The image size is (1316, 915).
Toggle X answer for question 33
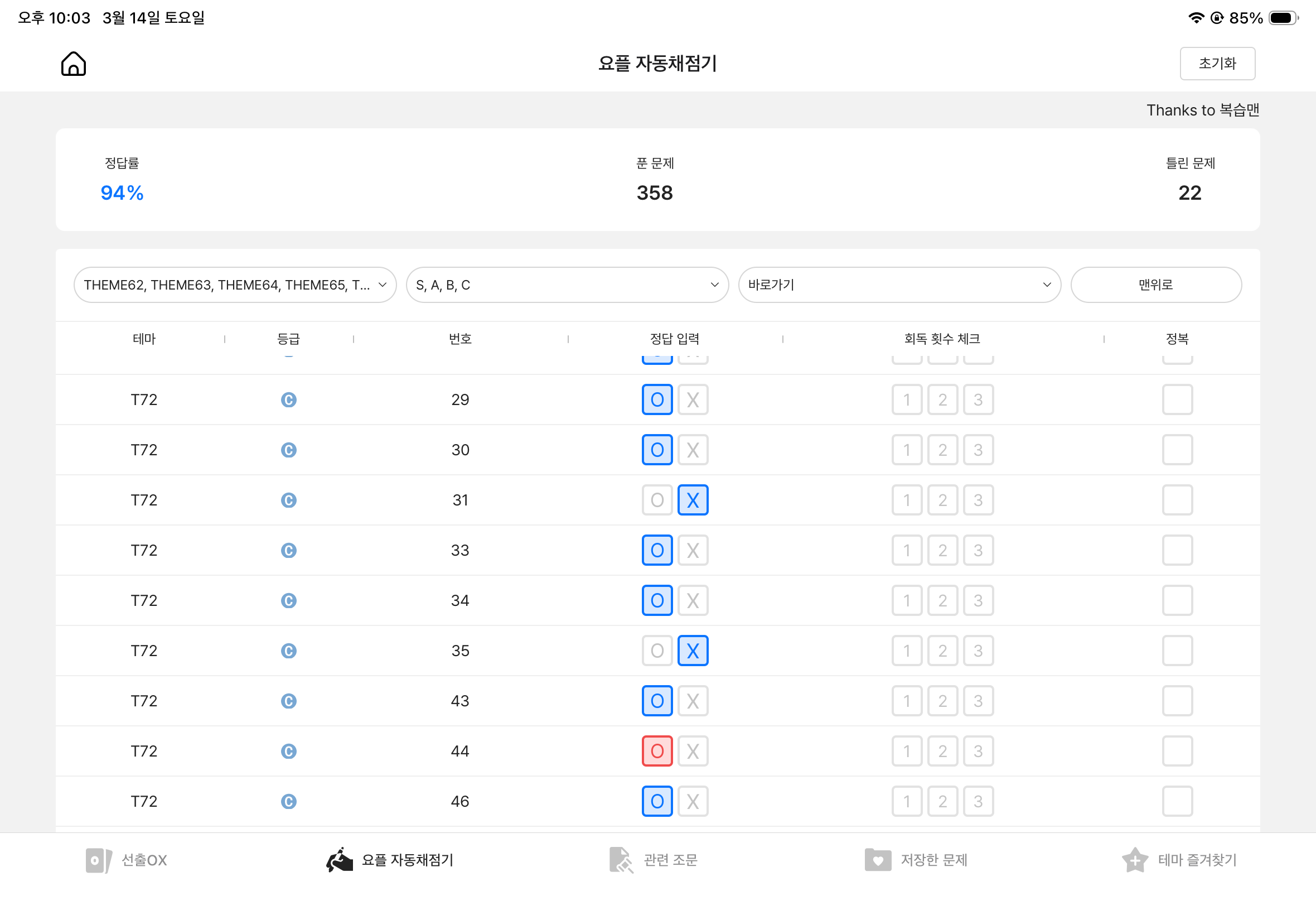(693, 550)
